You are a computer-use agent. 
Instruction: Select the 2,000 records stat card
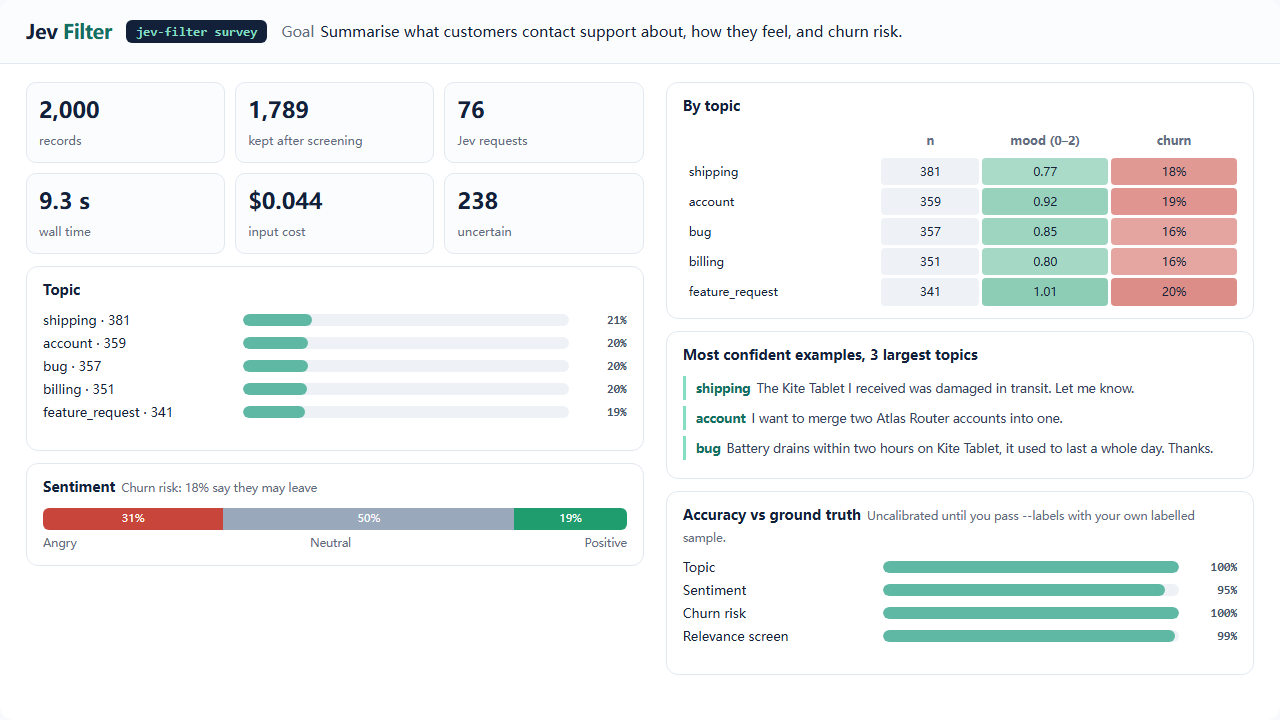click(x=125, y=122)
